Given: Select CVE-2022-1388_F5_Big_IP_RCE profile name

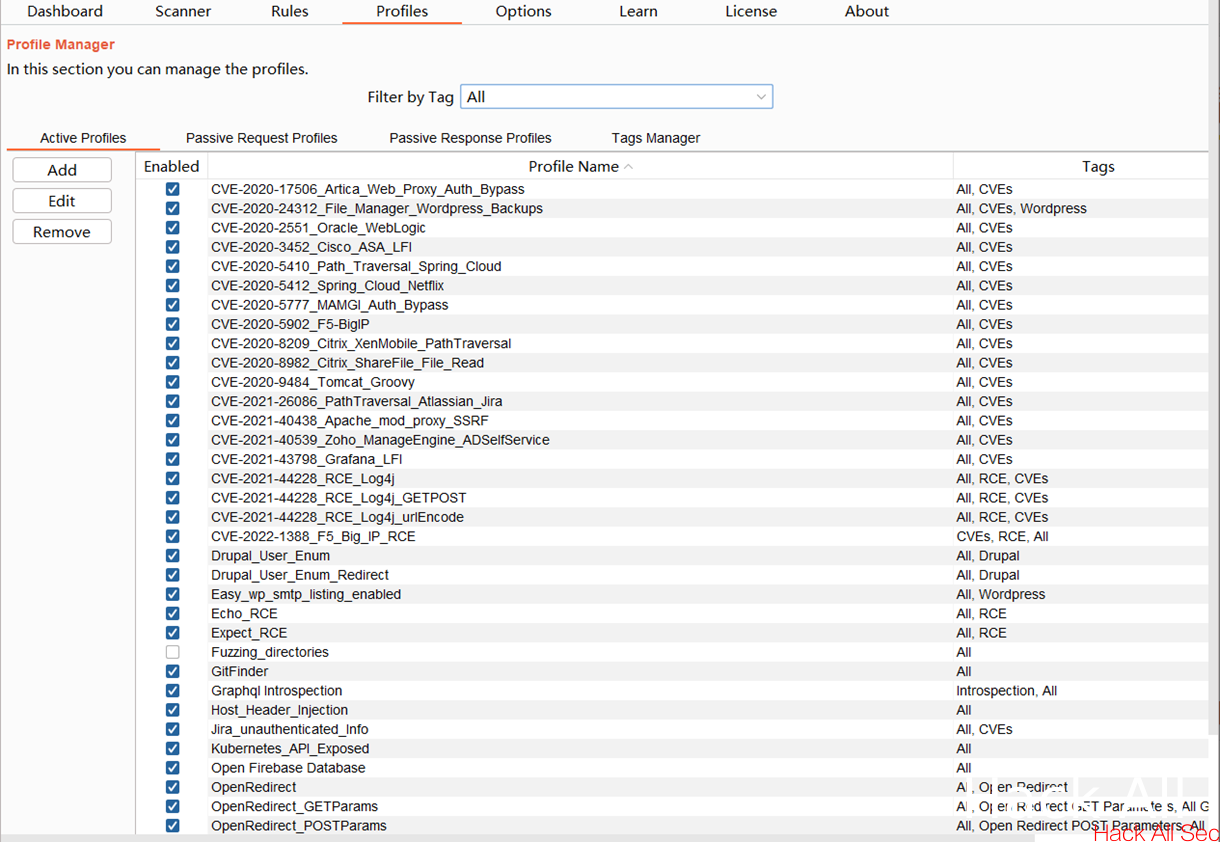Looking at the screenshot, I should point(313,536).
